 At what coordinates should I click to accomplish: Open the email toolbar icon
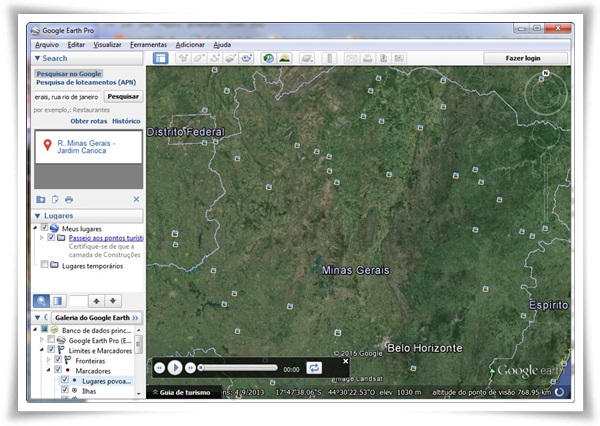tap(352, 58)
